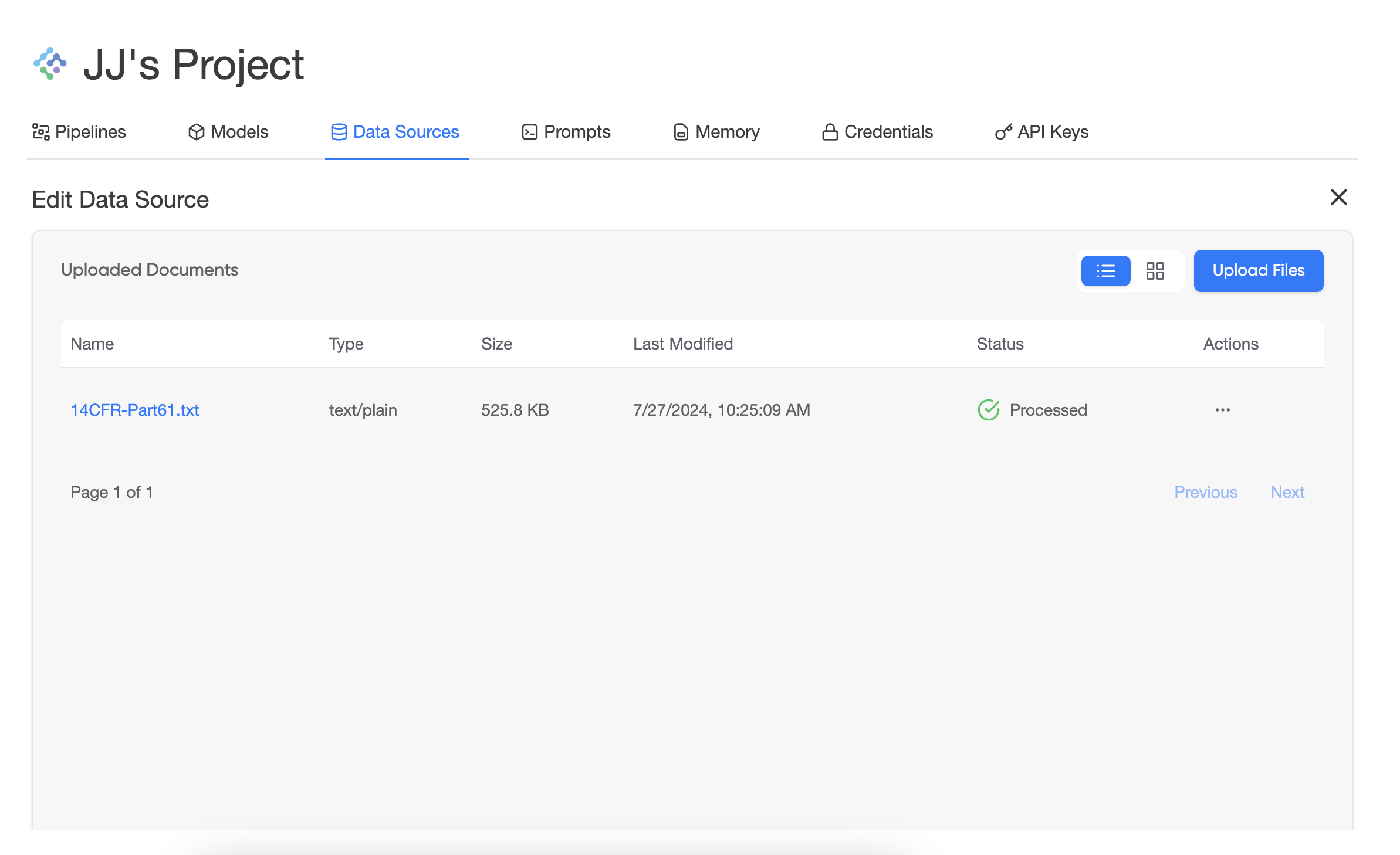Click the Upload Files button
Viewport: 1400px width, 855px height.
[x=1259, y=270]
